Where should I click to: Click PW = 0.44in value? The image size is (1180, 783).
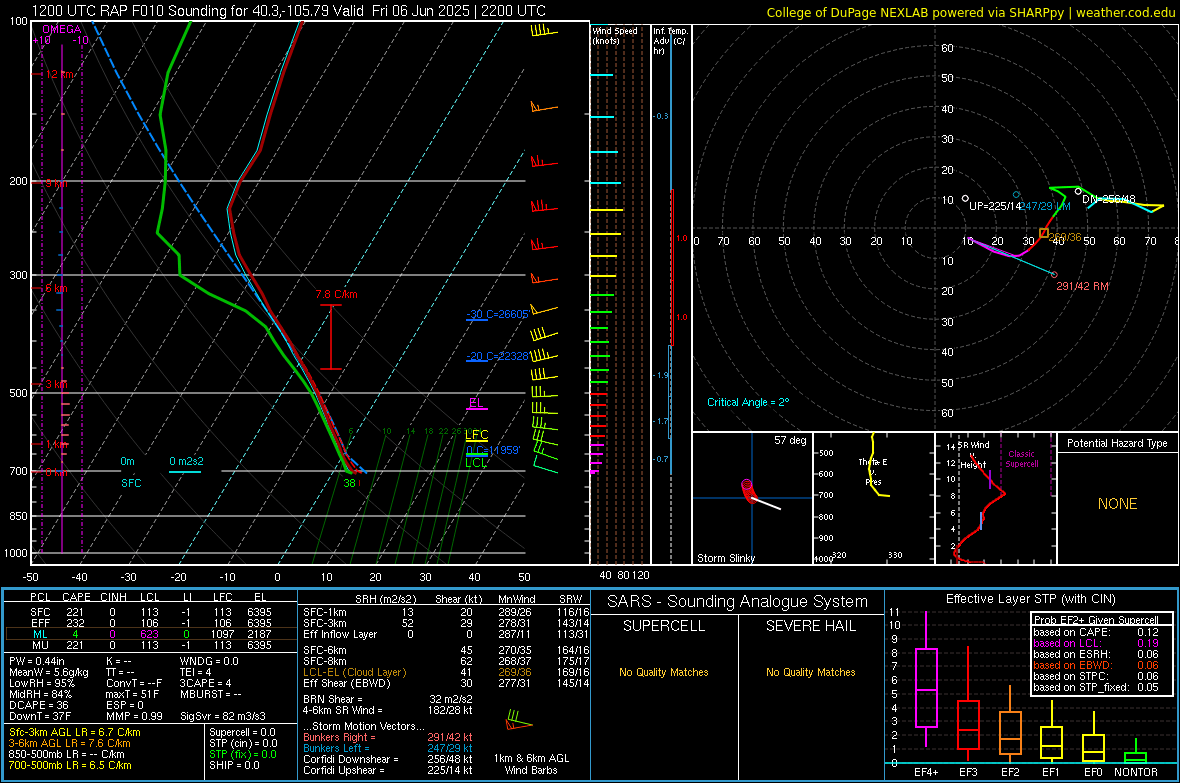37,661
